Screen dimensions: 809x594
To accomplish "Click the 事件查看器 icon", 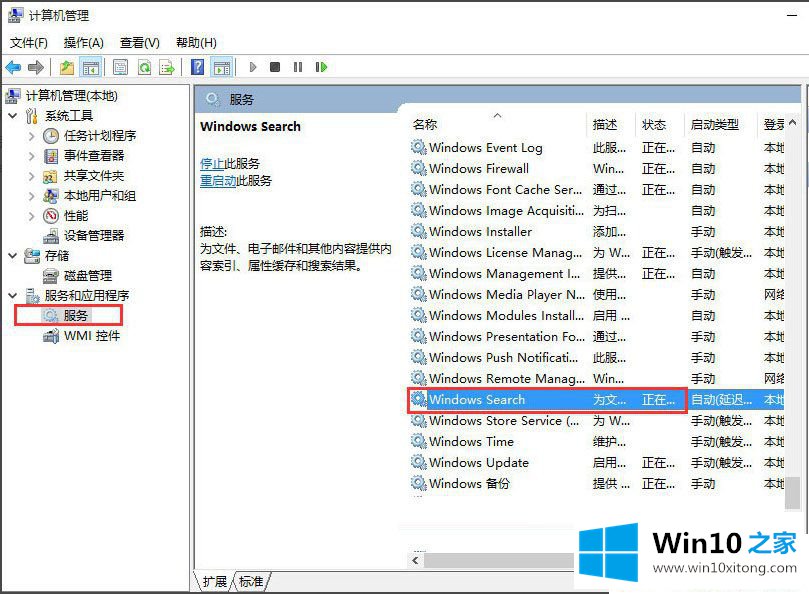I will tap(51, 156).
